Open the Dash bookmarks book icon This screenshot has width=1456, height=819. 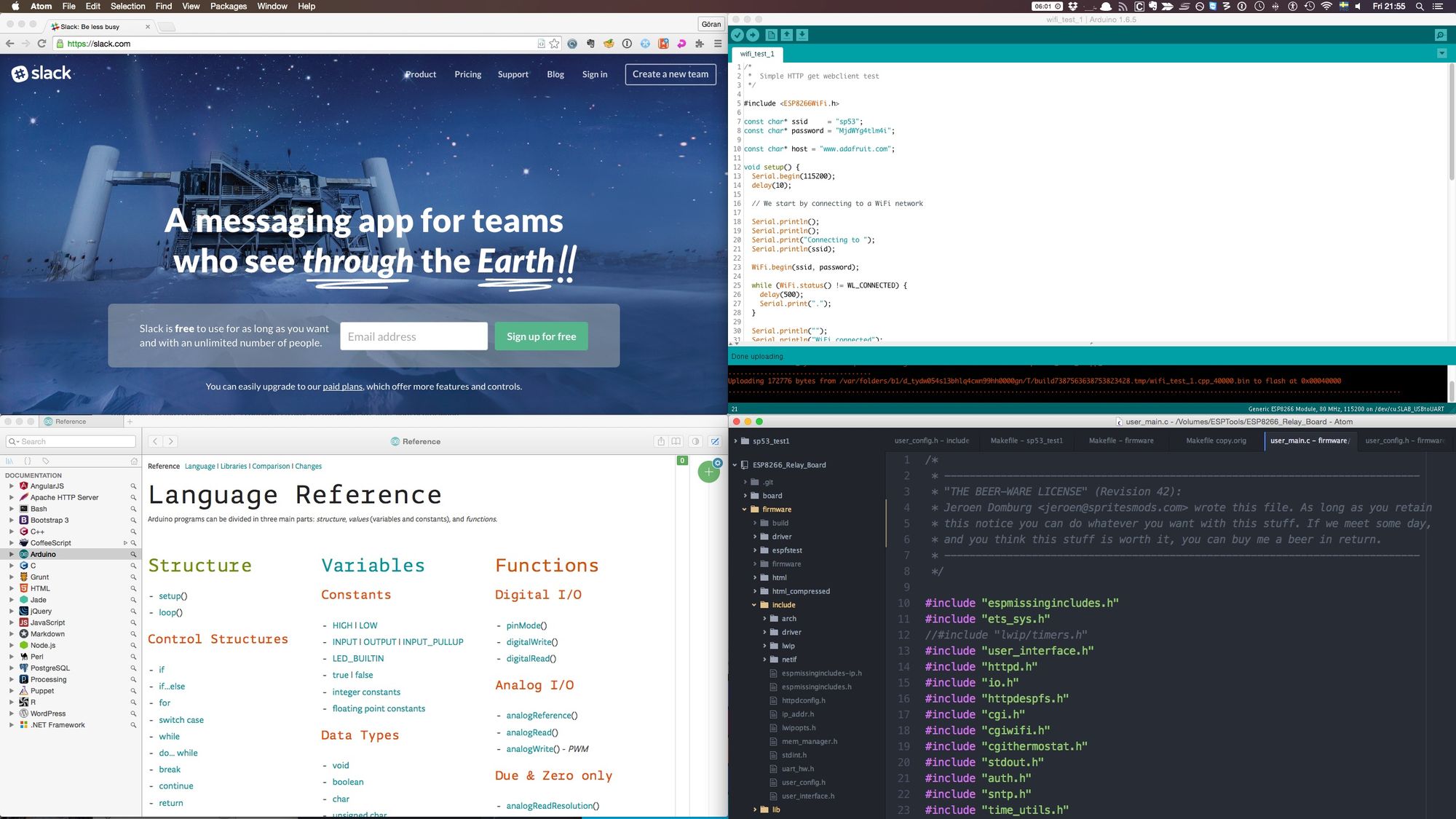pos(676,441)
